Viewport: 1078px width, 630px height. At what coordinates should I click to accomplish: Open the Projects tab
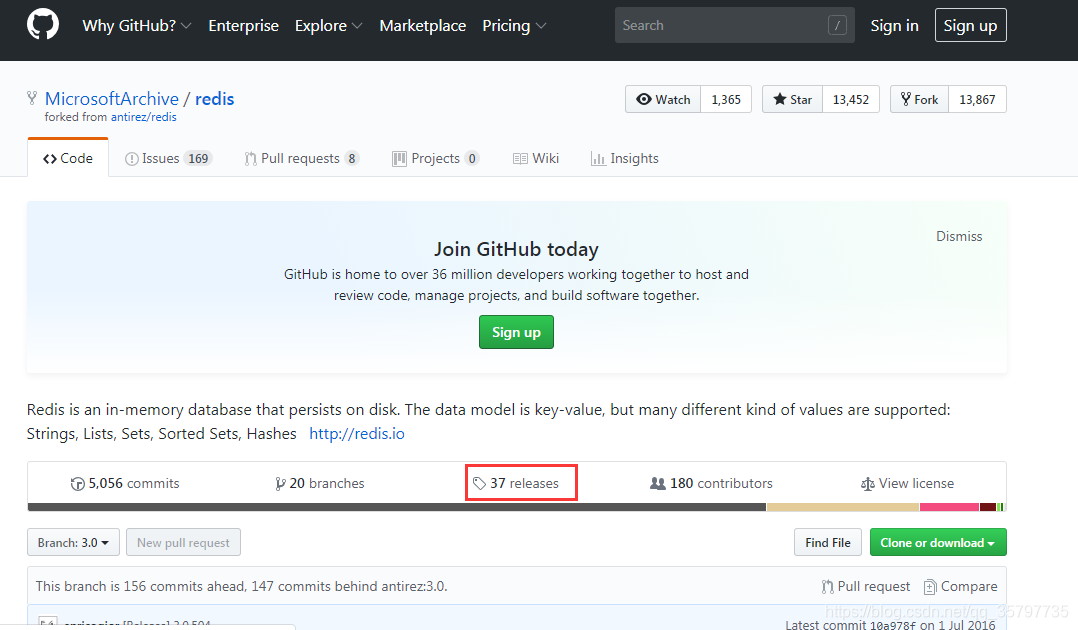click(435, 158)
